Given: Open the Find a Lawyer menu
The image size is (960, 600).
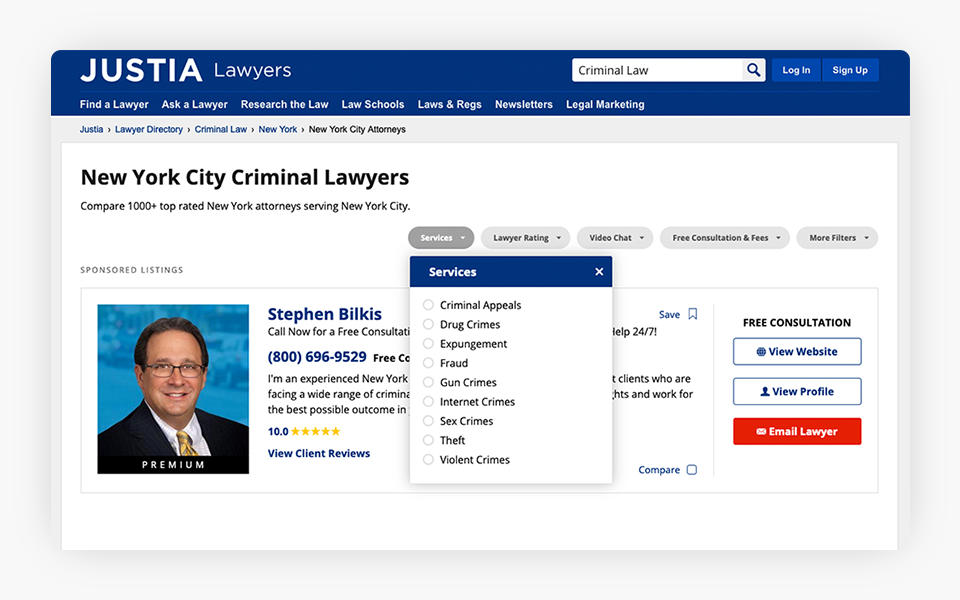Looking at the screenshot, I should point(114,104).
